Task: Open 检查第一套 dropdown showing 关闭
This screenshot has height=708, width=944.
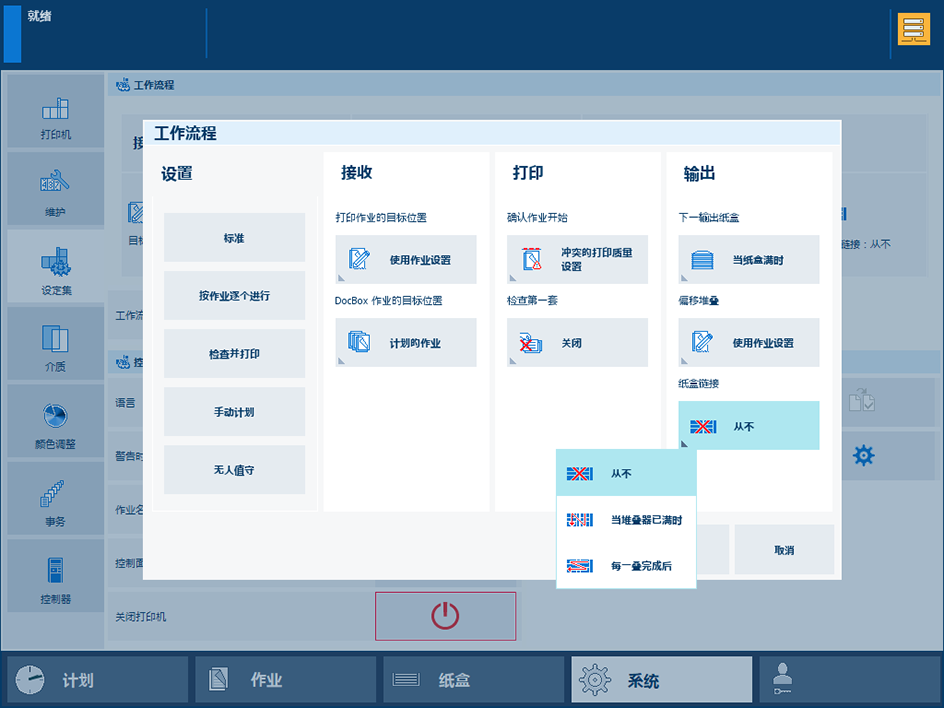Action: coord(577,343)
